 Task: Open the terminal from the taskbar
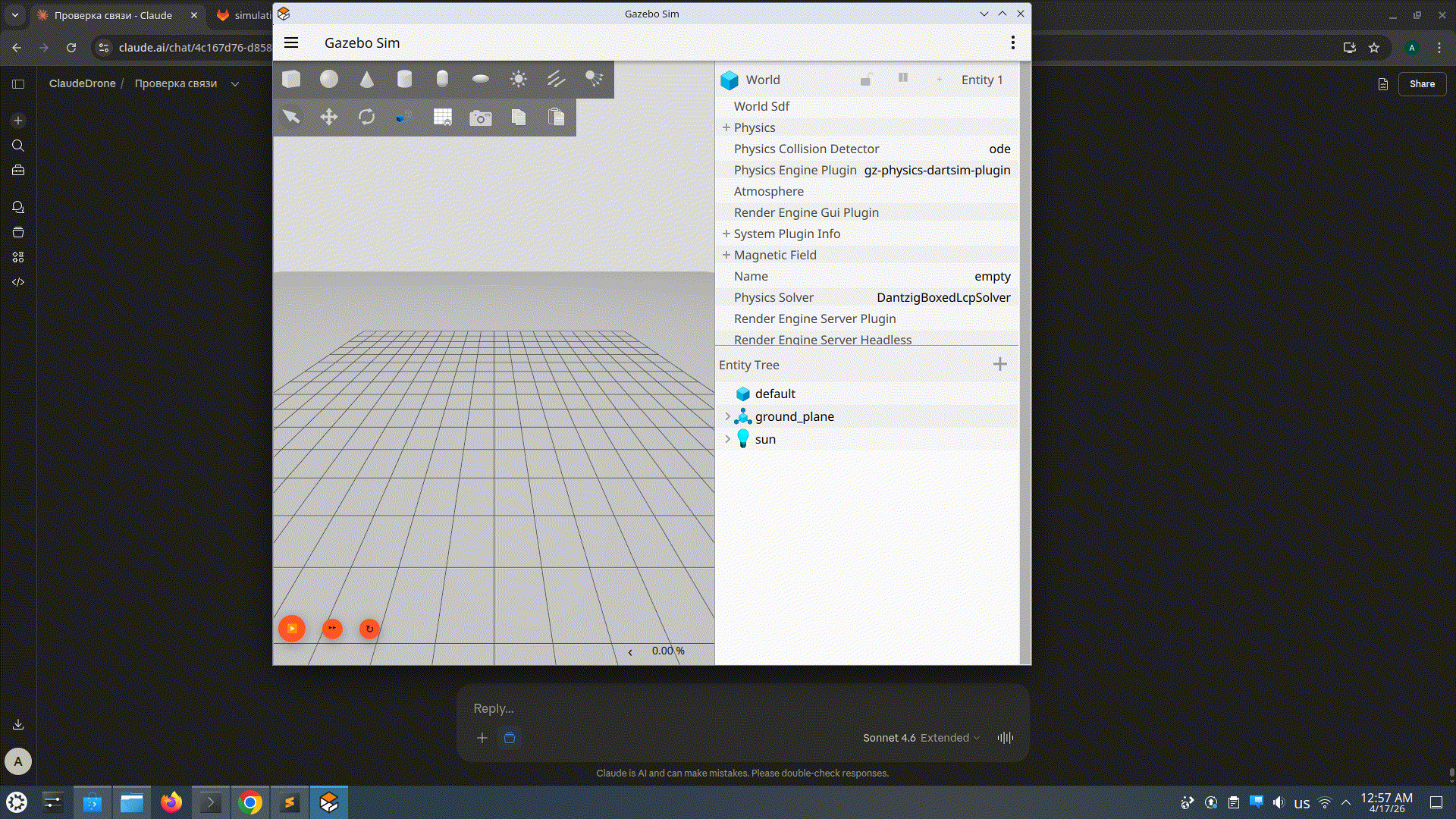[x=211, y=802]
